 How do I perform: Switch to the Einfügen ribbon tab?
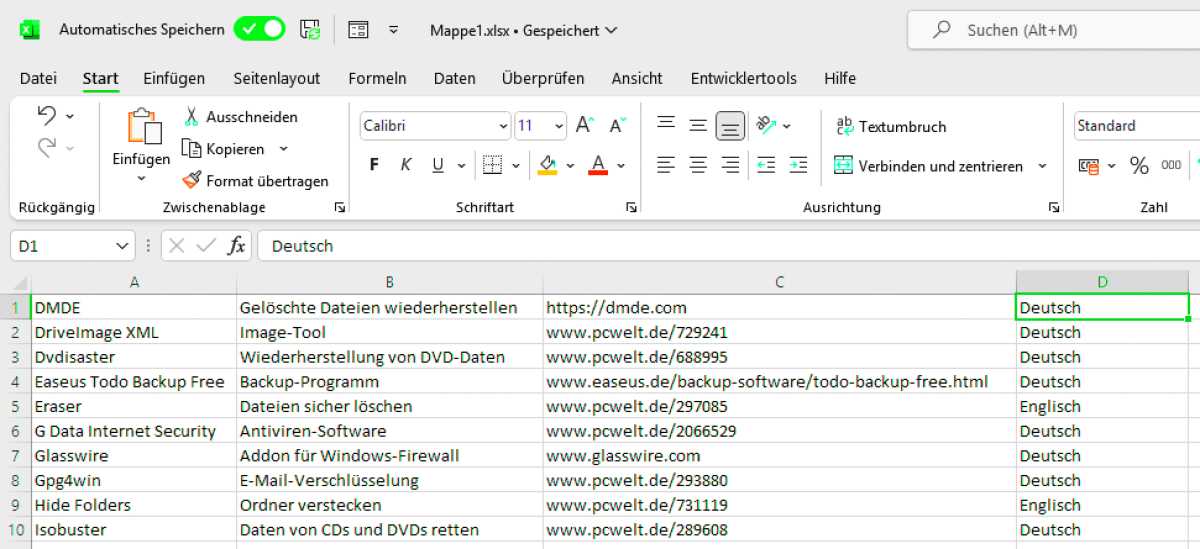coord(174,78)
